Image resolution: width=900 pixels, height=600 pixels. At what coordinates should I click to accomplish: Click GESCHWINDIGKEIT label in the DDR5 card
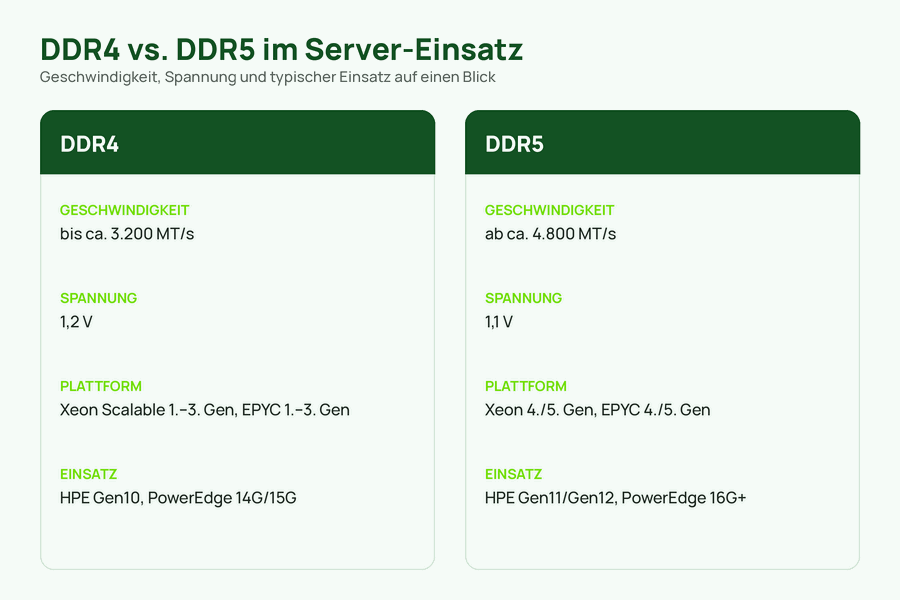[x=549, y=211]
